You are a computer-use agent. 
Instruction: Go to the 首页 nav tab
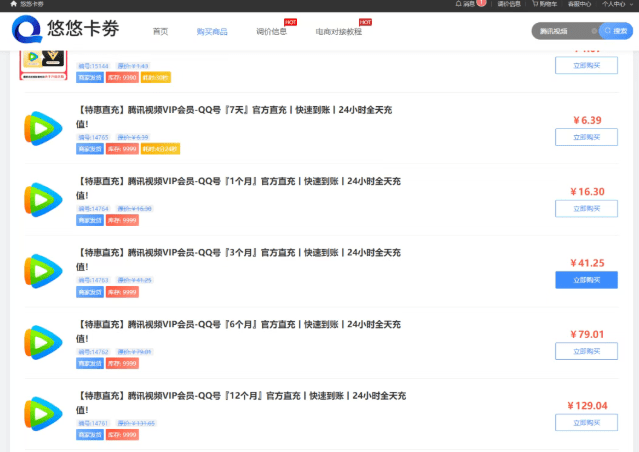pyautogui.click(x=160, y=32)
